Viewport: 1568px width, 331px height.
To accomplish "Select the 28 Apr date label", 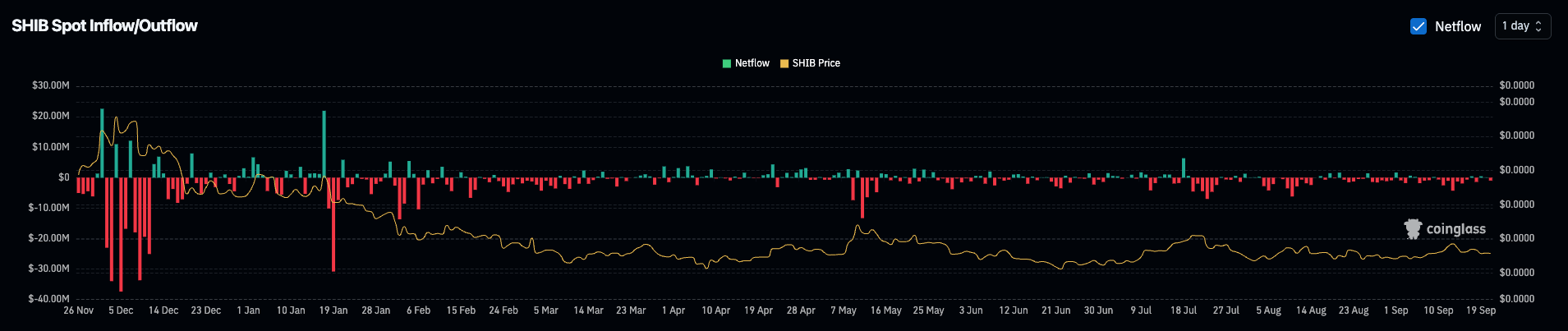I will (x=801, y=310).
